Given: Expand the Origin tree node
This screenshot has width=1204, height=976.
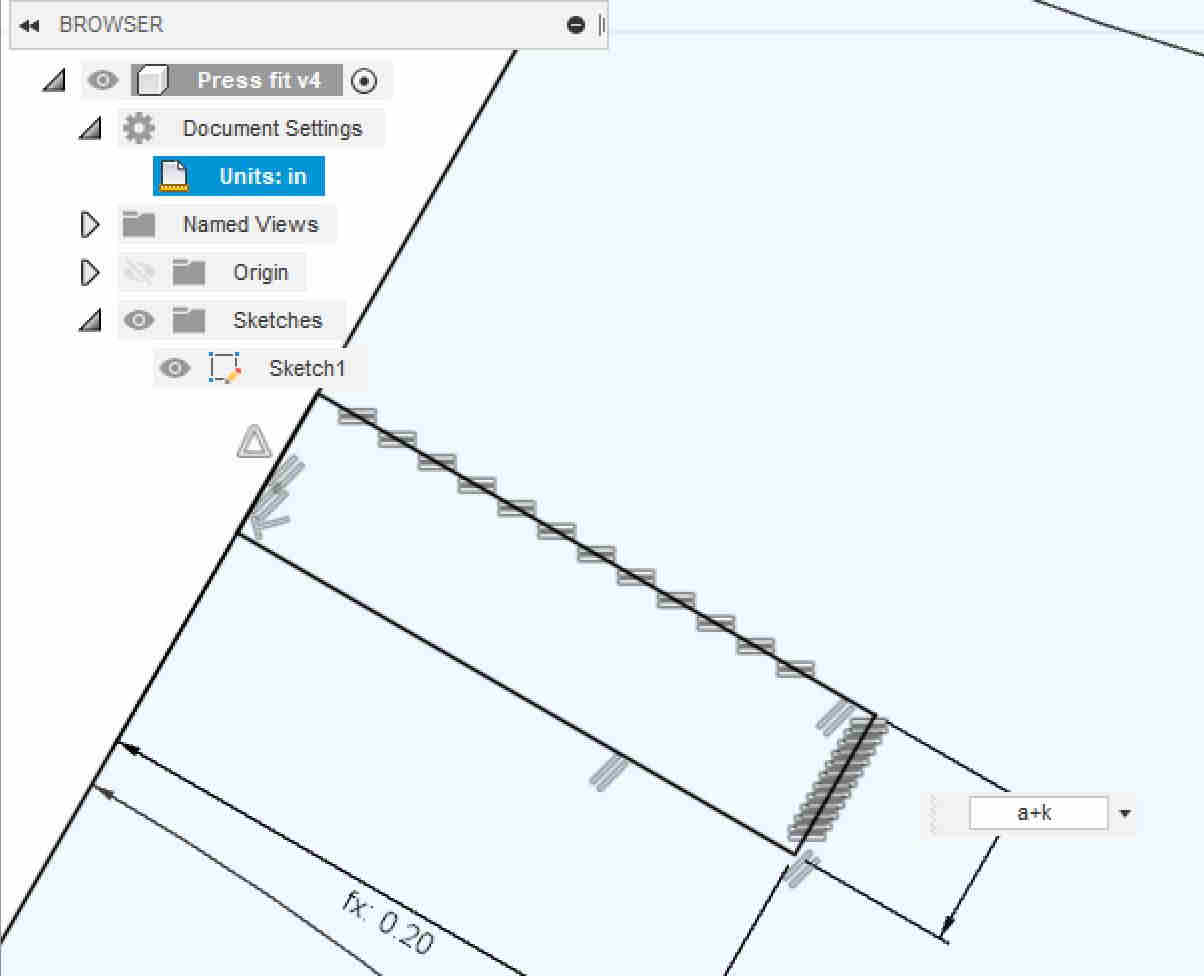Looking at the screenshot, I should (90, 273).
